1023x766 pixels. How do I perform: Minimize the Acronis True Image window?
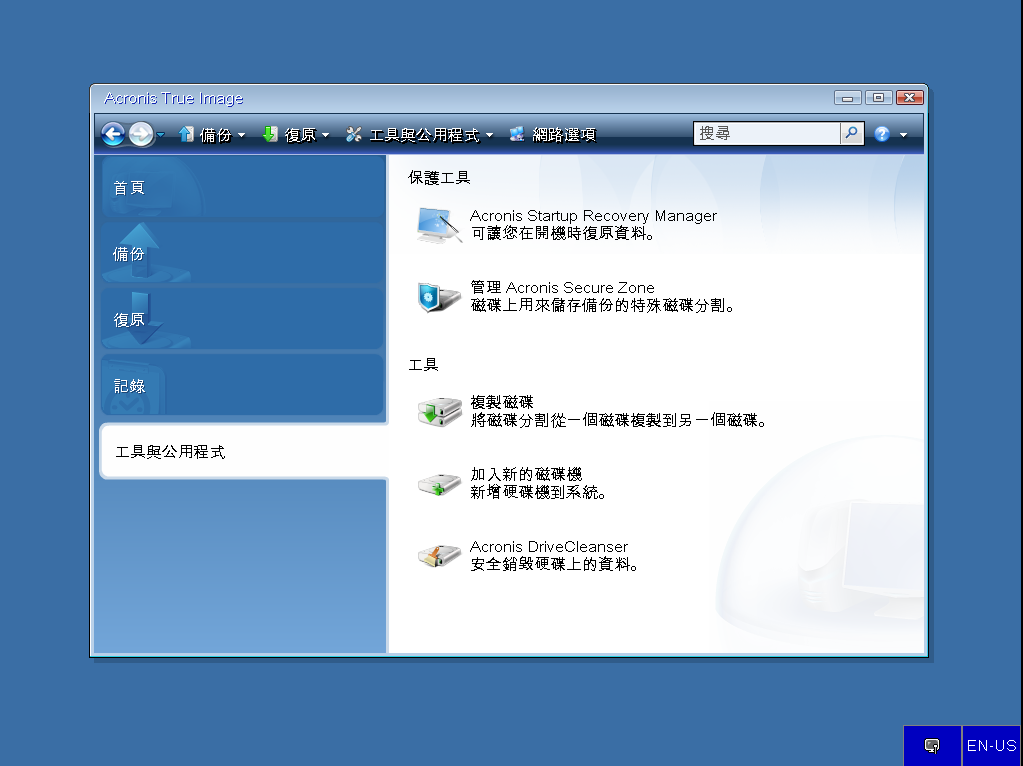click(847, 98)
